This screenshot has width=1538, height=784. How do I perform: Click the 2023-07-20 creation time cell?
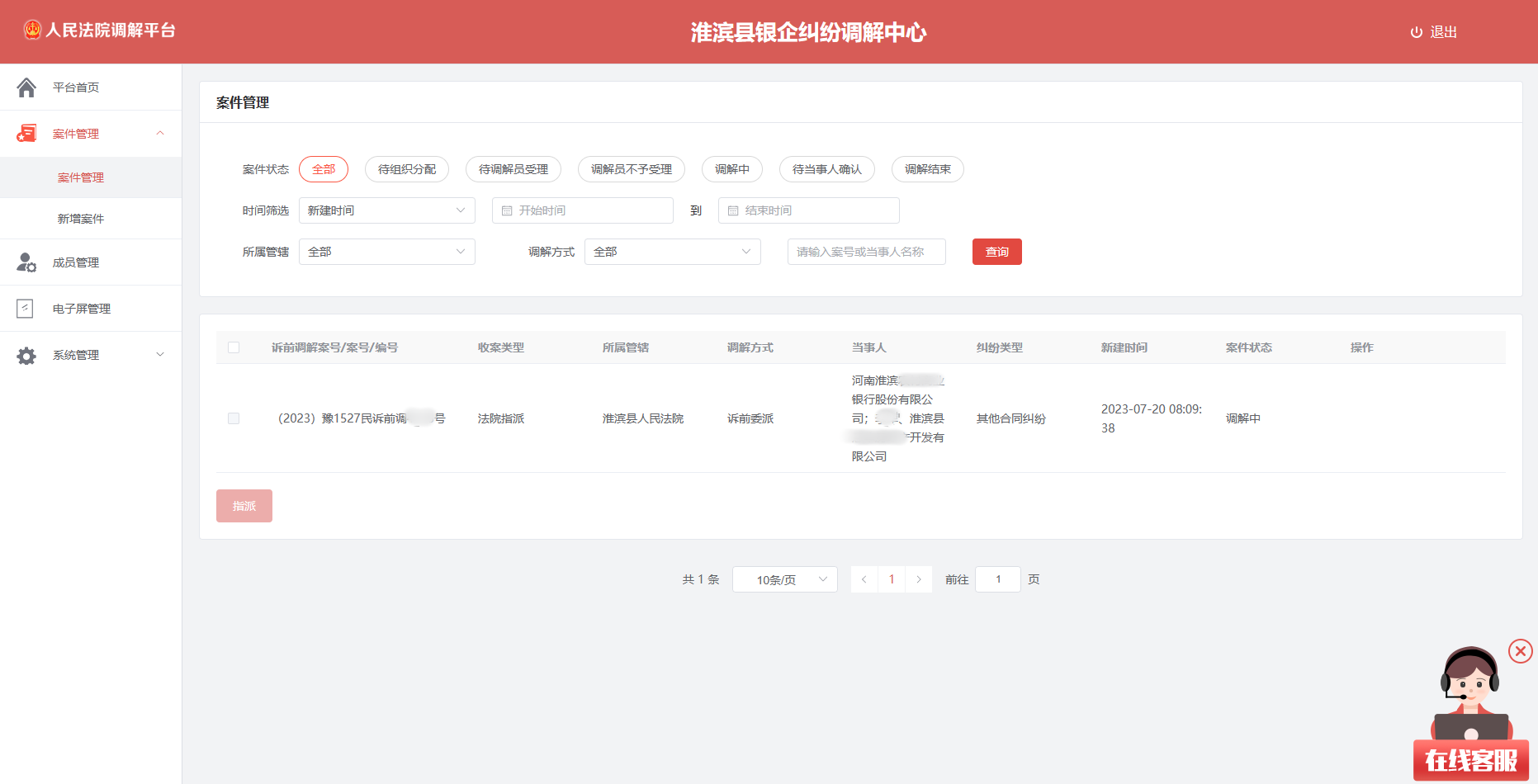tap(1152, 418)
